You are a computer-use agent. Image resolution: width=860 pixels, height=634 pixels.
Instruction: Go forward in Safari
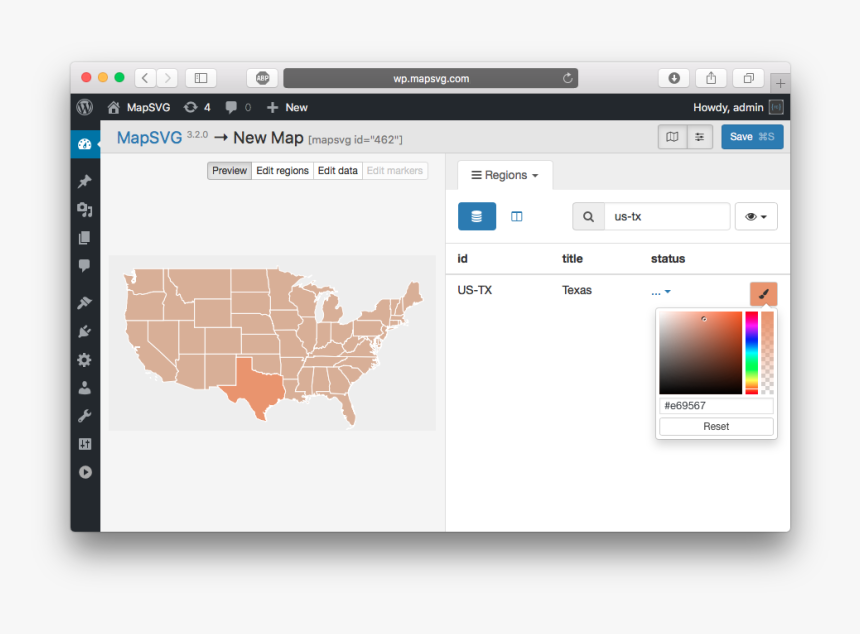coord(167,78)
